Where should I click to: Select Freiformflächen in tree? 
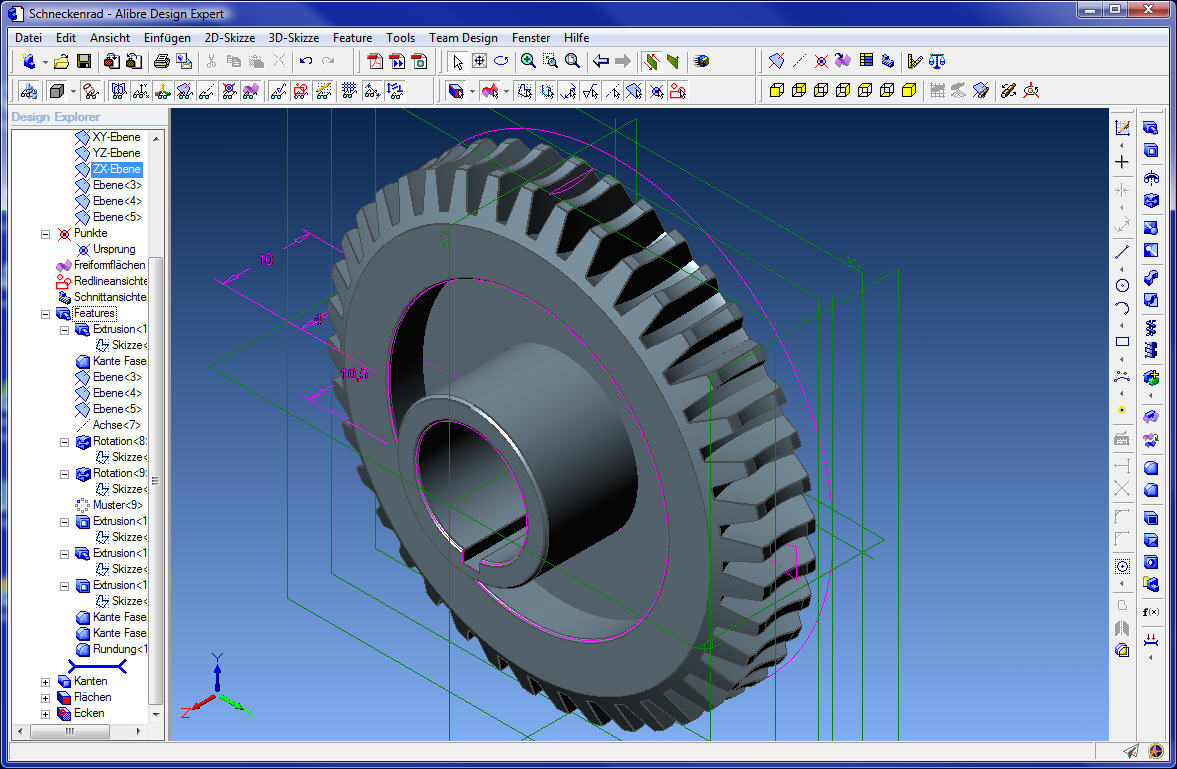[x=110, y=265]
